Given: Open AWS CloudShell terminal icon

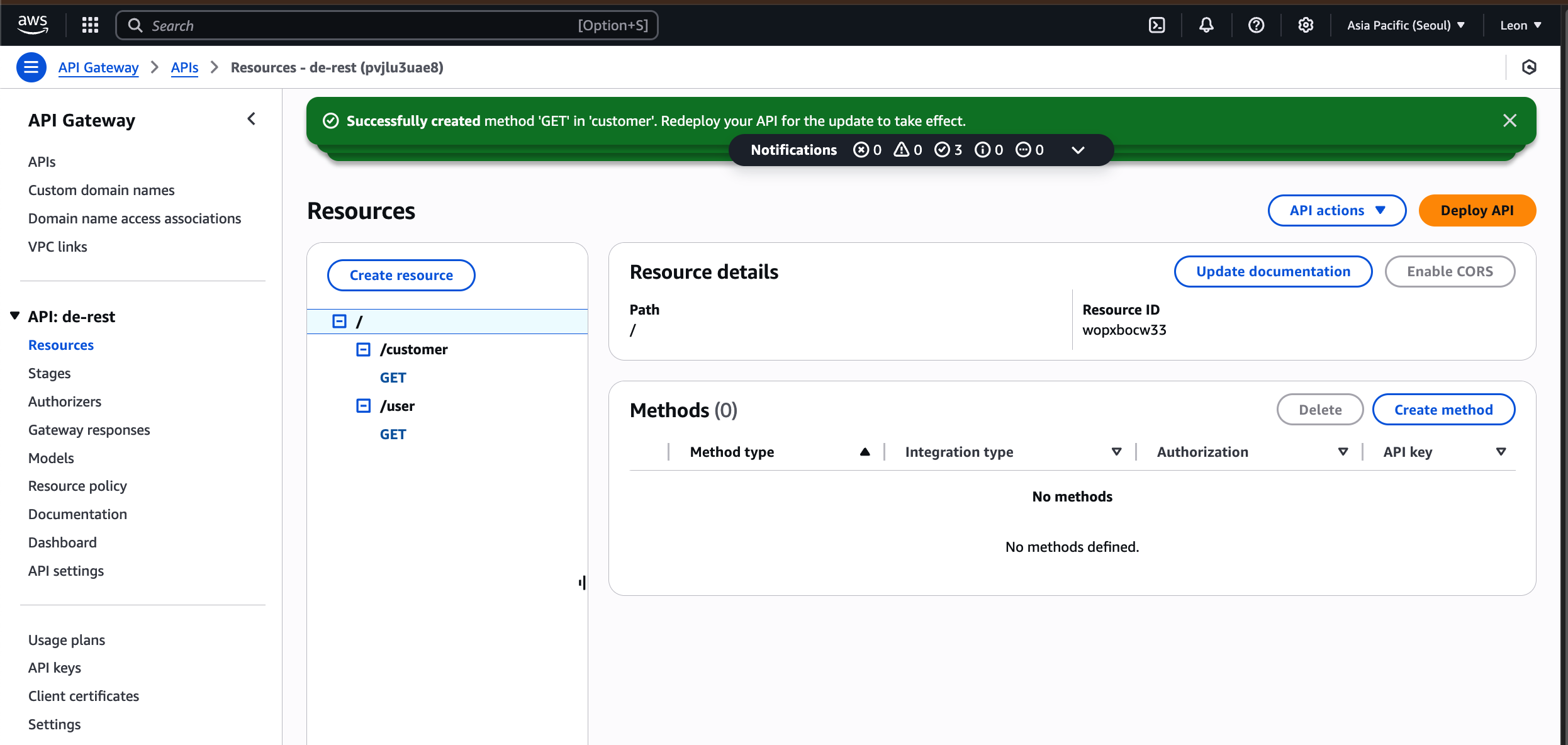Looking at the screenshot, I should pos(1156,25).
